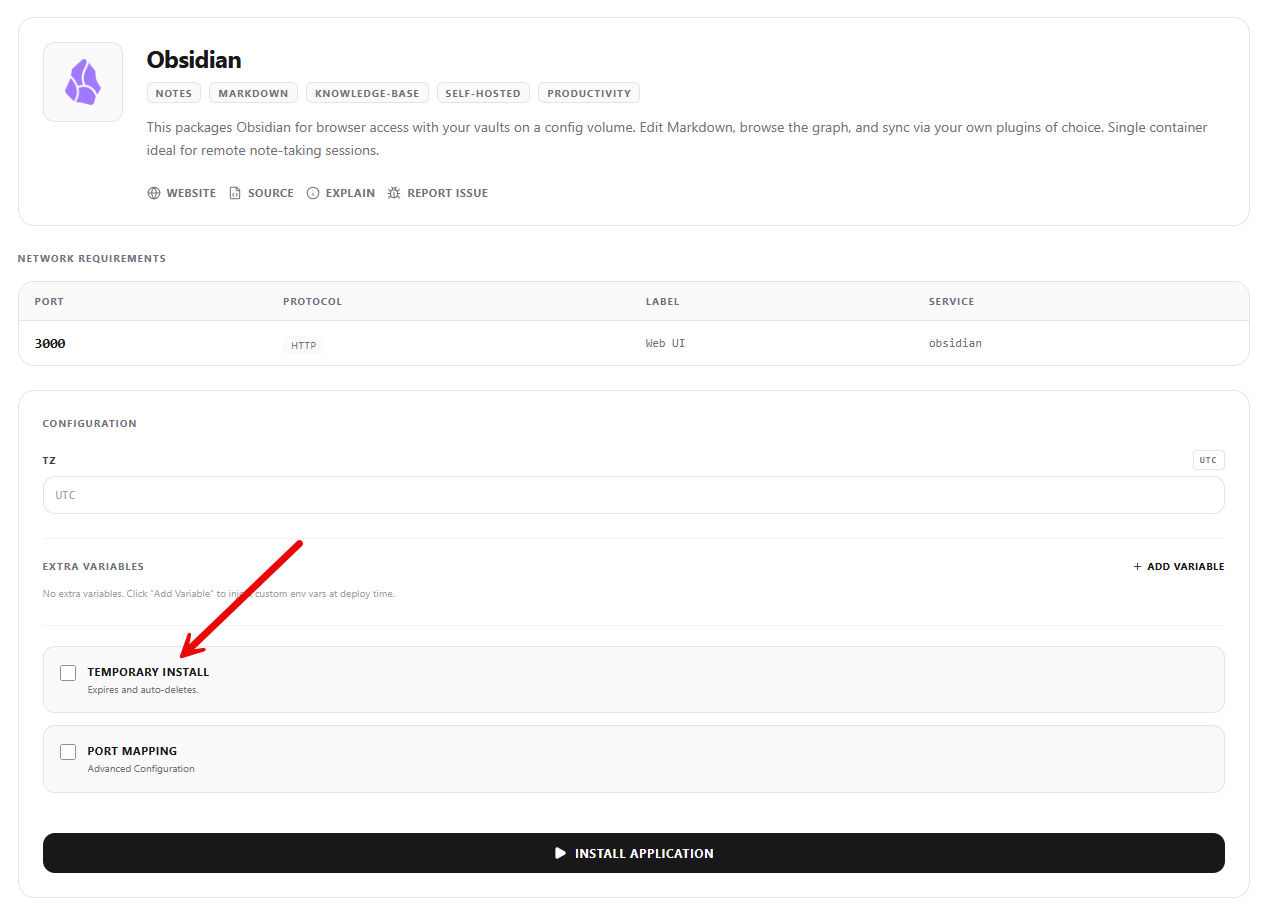Viewport: 1261px width, 917px height.
Task: Check the Port Mapping checkbox
Action: point(68,752)
